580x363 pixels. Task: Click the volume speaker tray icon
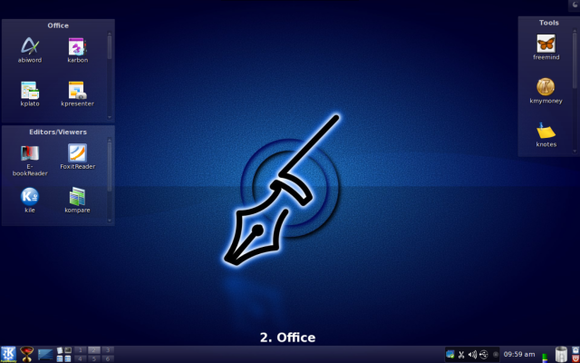pos(472,354)
